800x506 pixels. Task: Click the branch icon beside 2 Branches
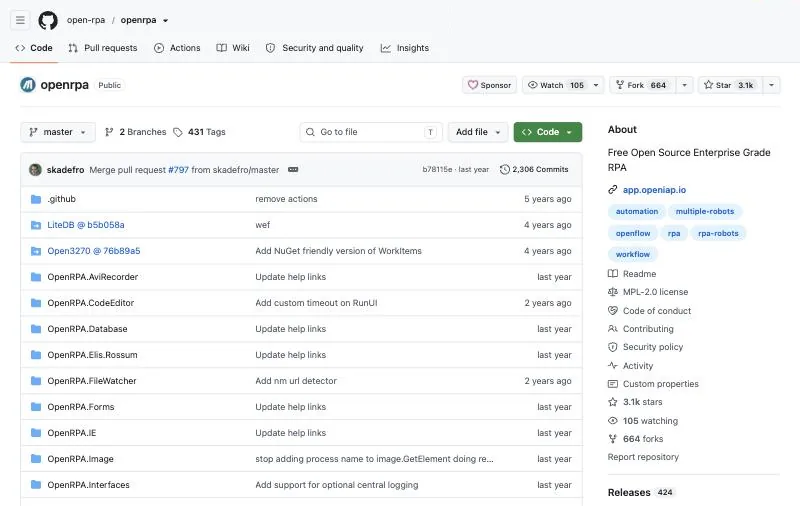[x=109, y=132]
